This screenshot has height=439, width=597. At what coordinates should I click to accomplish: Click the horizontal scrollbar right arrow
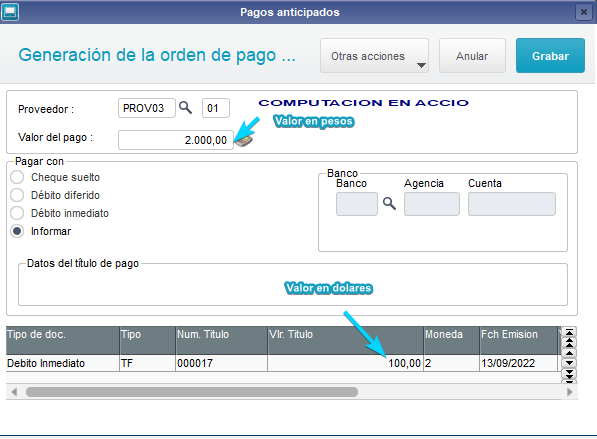pos(570,392)
